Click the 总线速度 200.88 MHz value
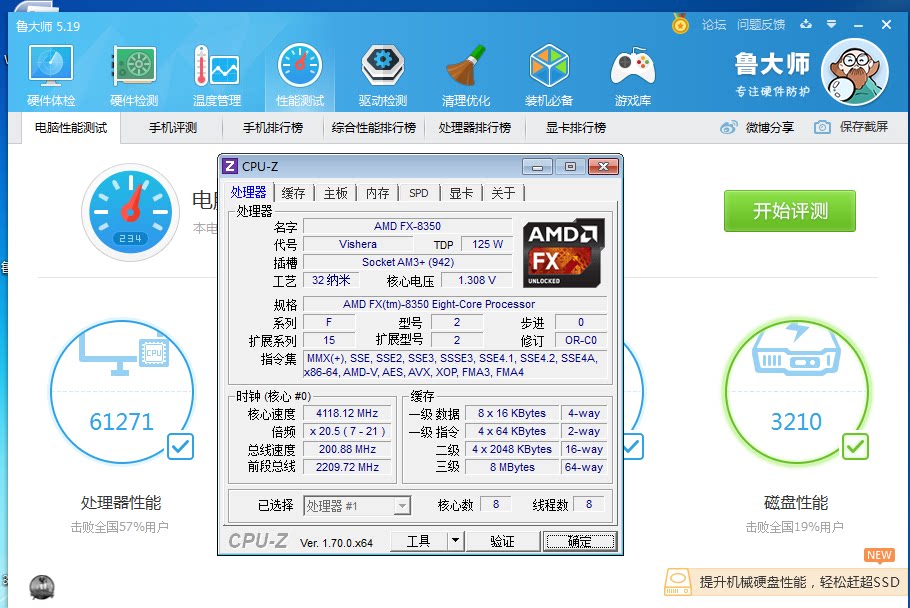This screenshot has height=608, width=910. tap(347, 449)
